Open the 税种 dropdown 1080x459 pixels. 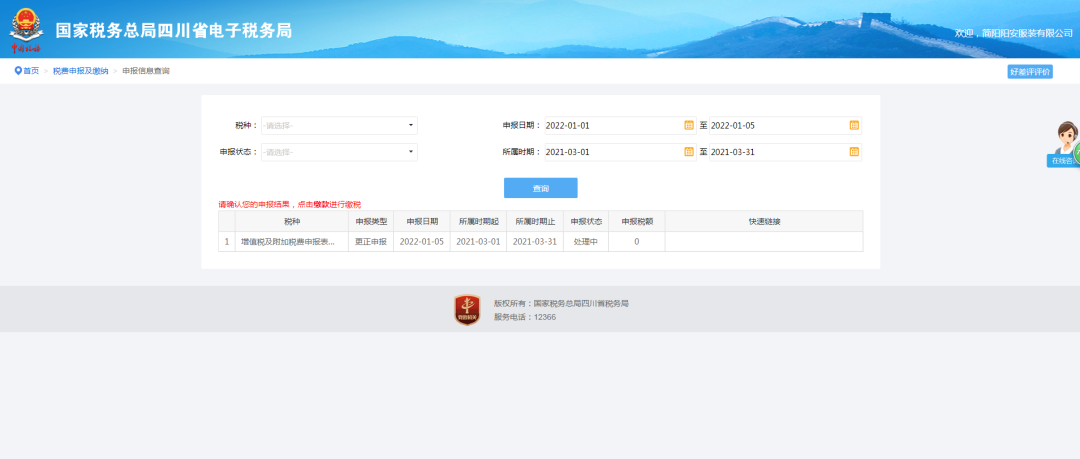pos(339,125)
